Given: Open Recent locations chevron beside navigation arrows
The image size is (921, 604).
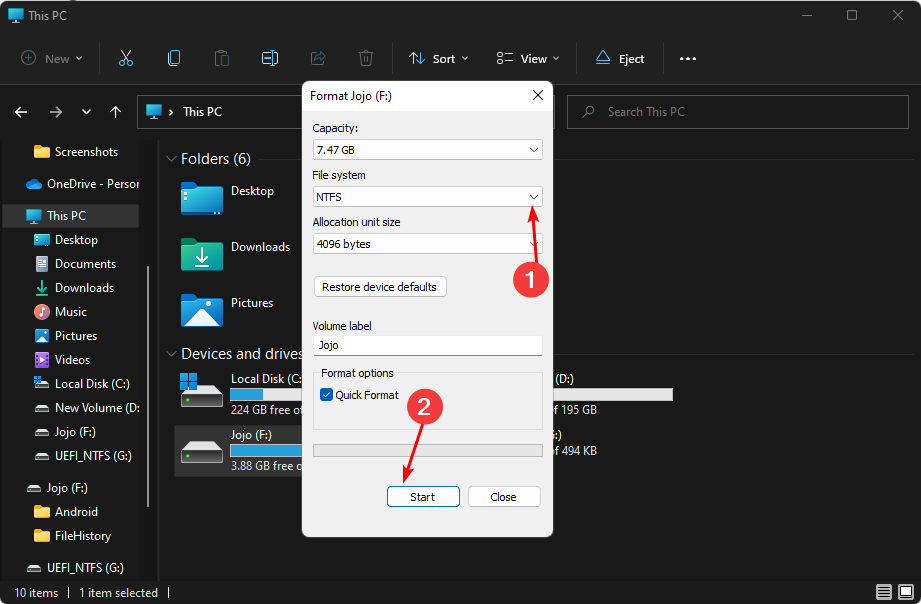Looking at the screenshot, I should click(86, 112).
